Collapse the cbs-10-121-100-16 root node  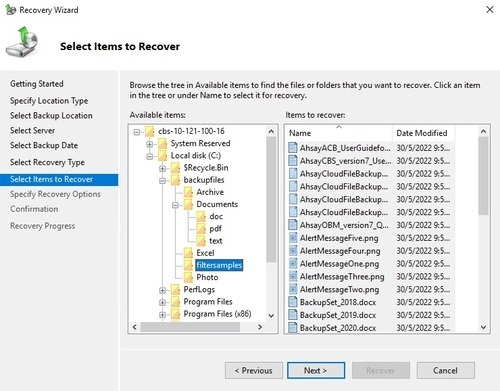[137, 132]
